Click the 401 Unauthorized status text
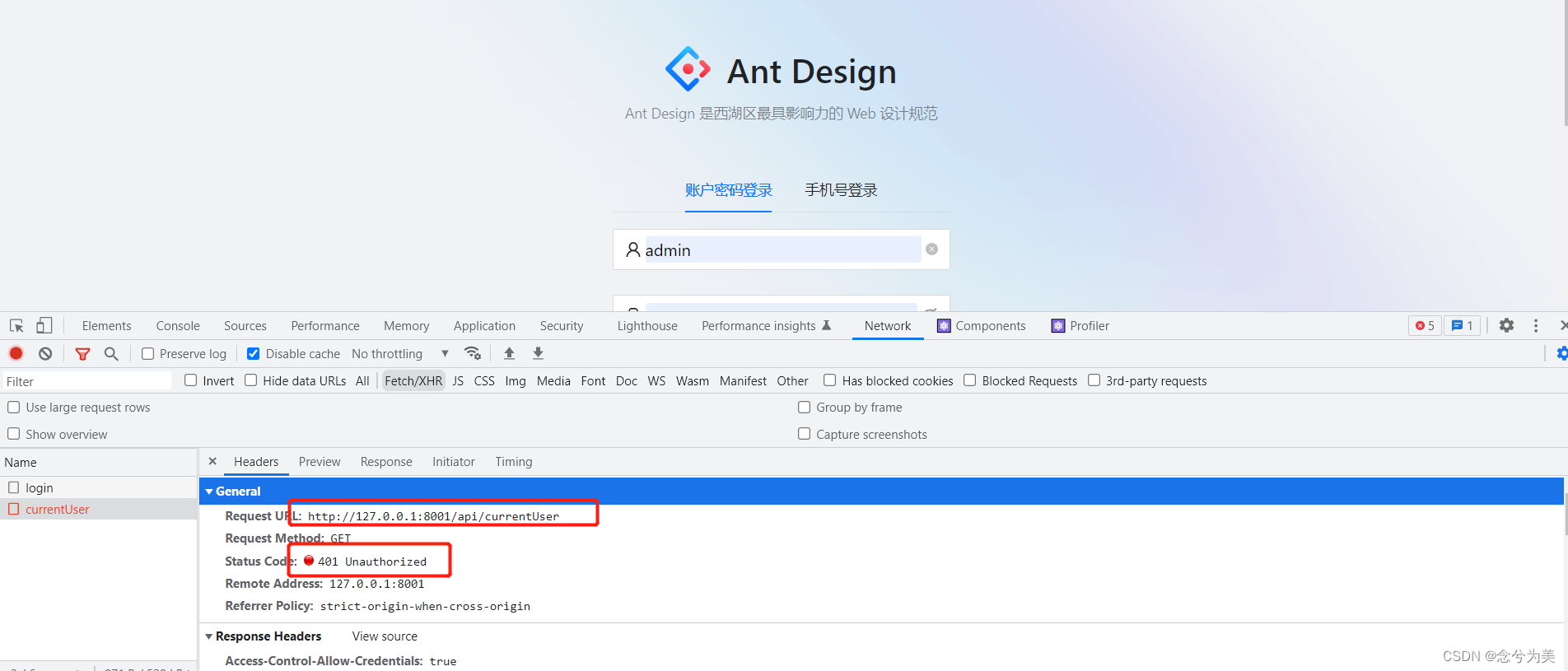Screen dimensions: 1568x671 tap(372, 561)
